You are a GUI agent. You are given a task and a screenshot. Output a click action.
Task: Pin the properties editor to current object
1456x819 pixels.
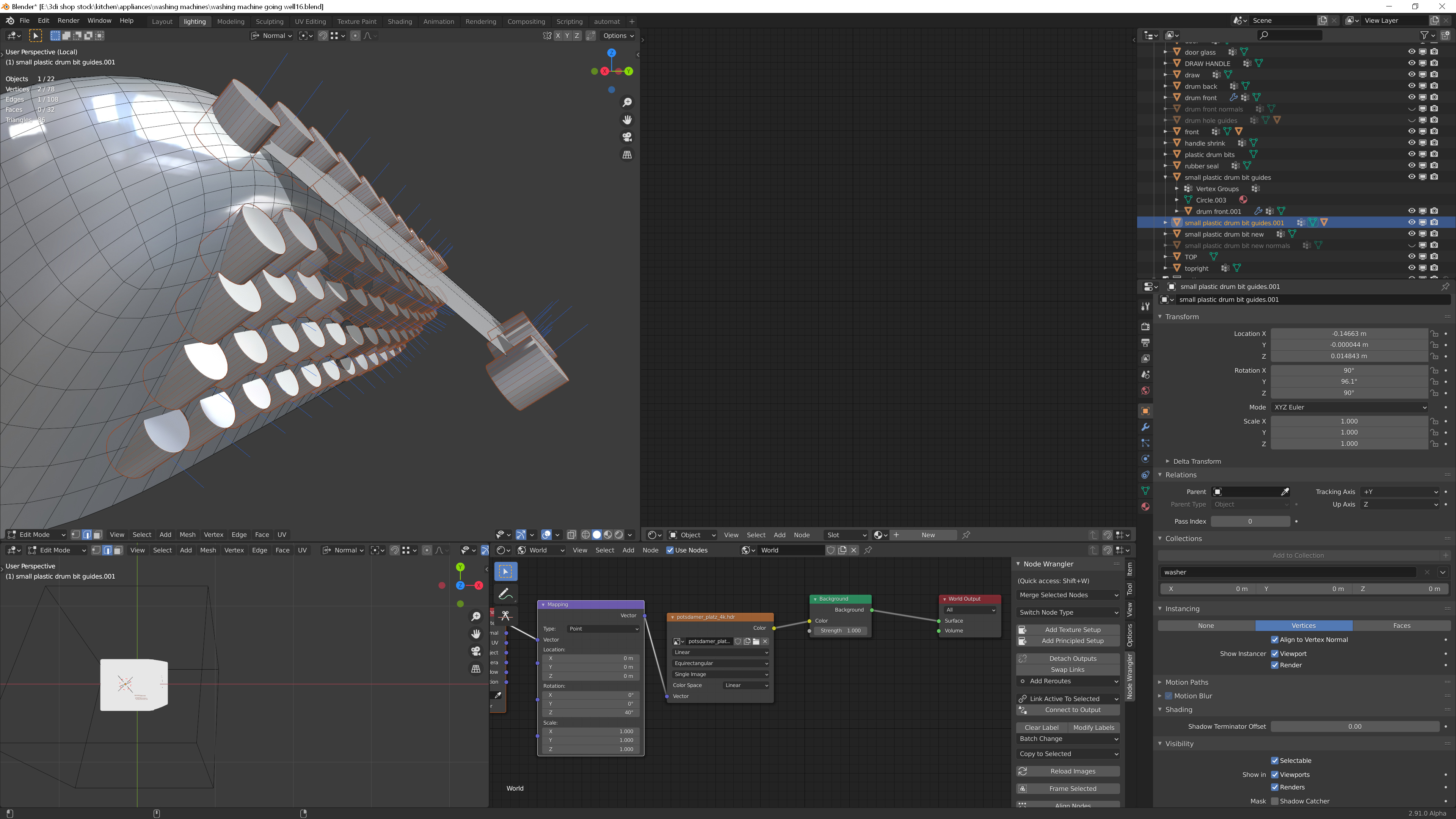coord(1445,287)
